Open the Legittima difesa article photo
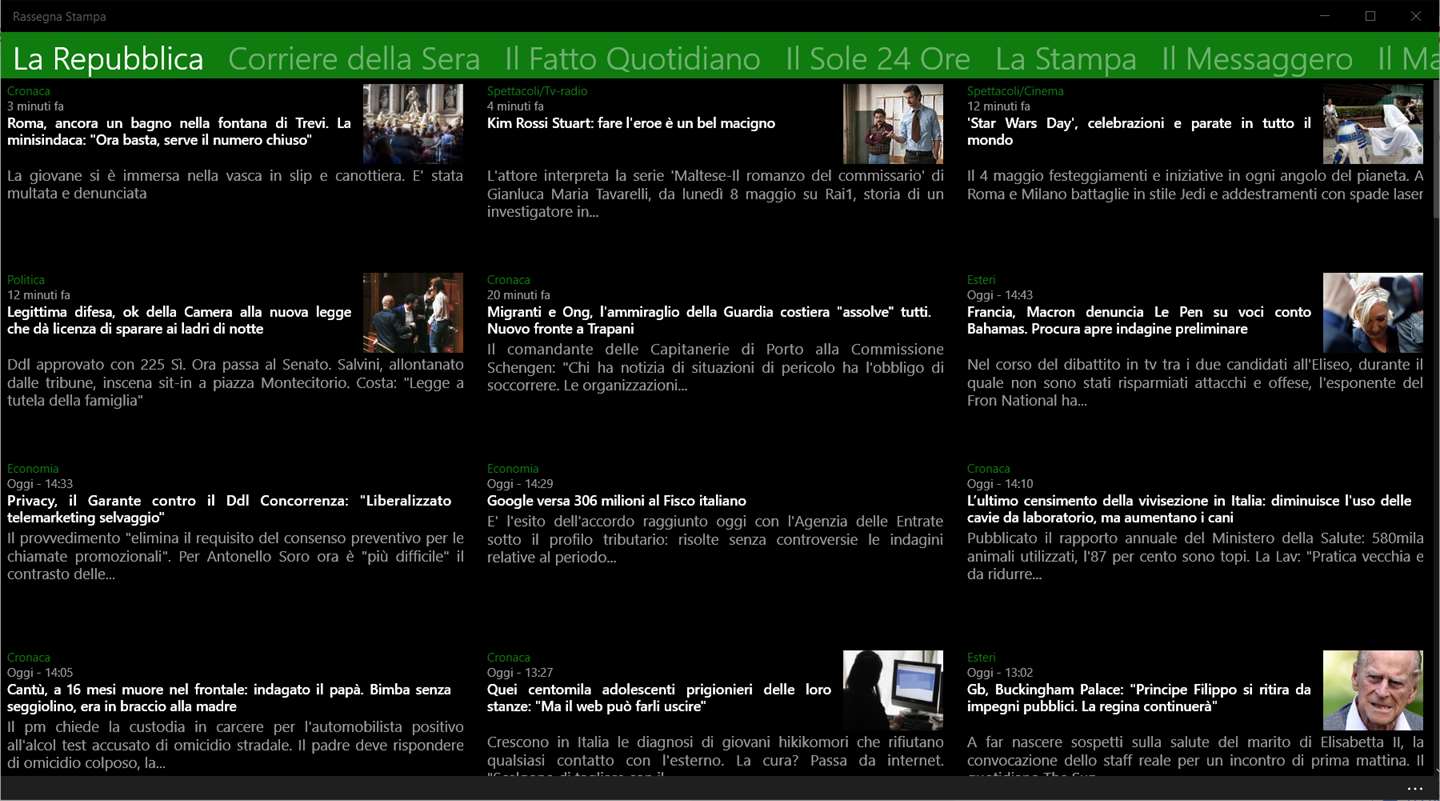Viewport: 1440px width, 801px height. pyautogui.click(x=413, y=313)
